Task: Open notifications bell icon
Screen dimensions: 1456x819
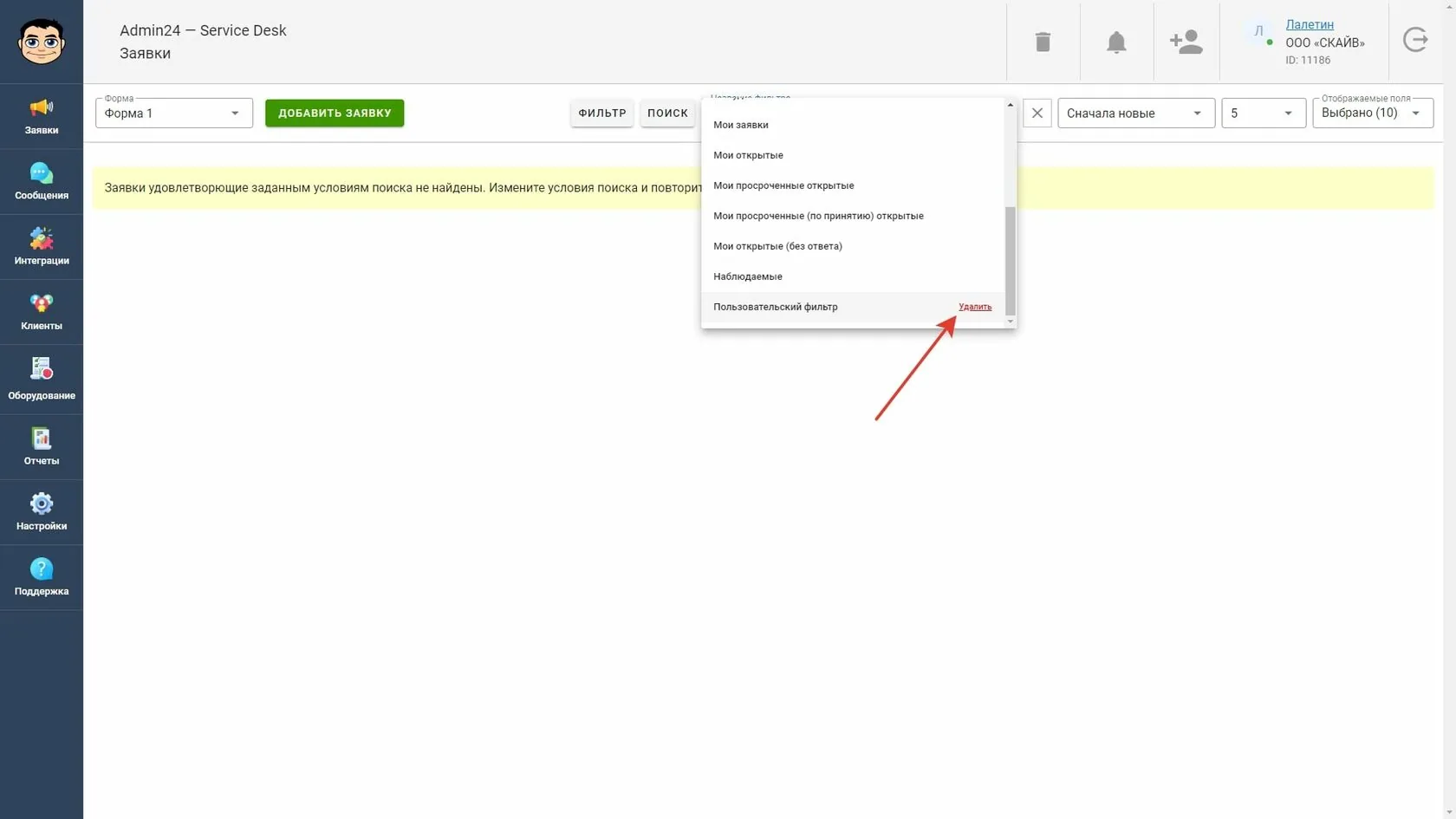Action: 1116,42
